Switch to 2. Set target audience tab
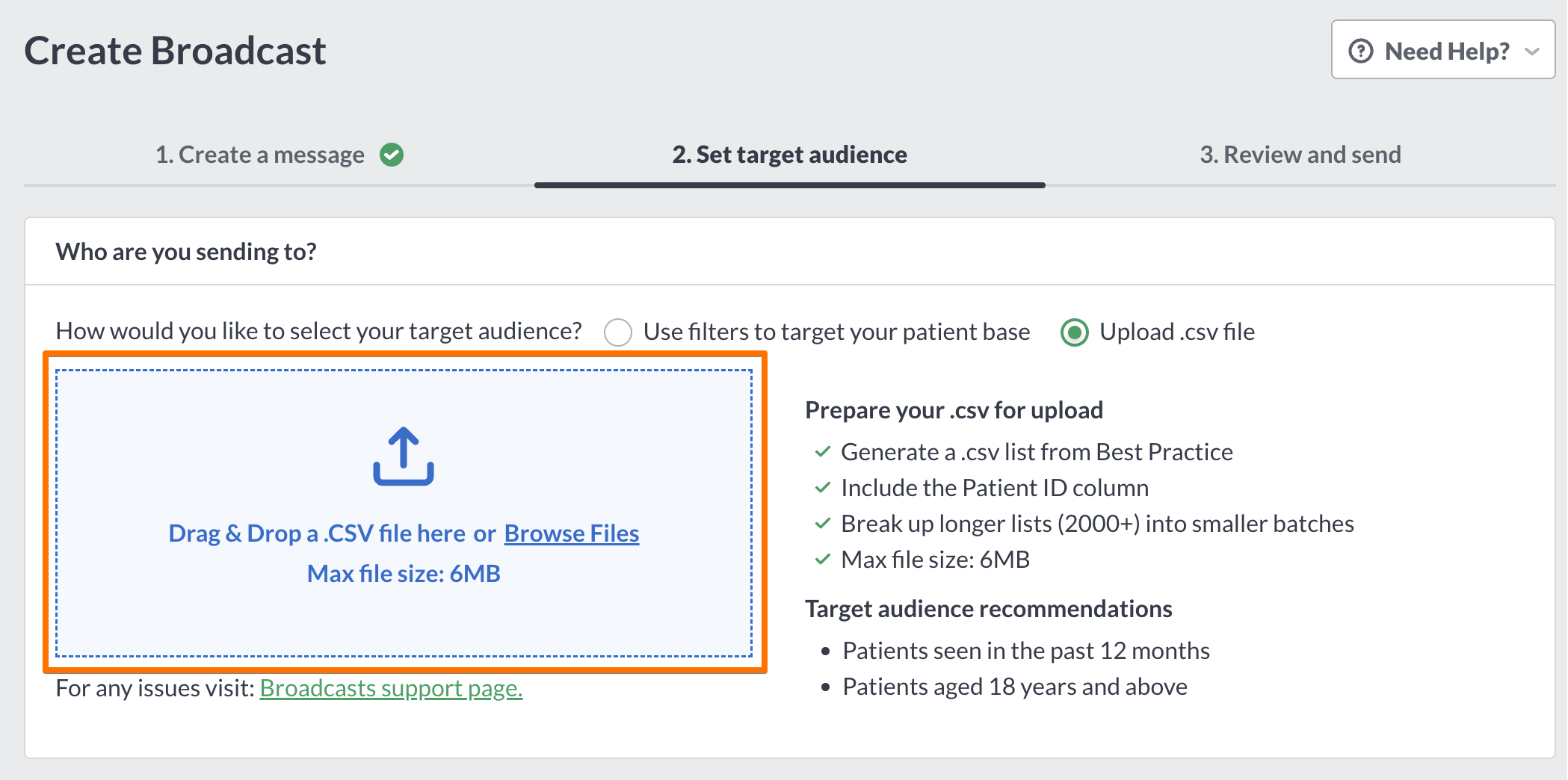 tap(789, 155)
